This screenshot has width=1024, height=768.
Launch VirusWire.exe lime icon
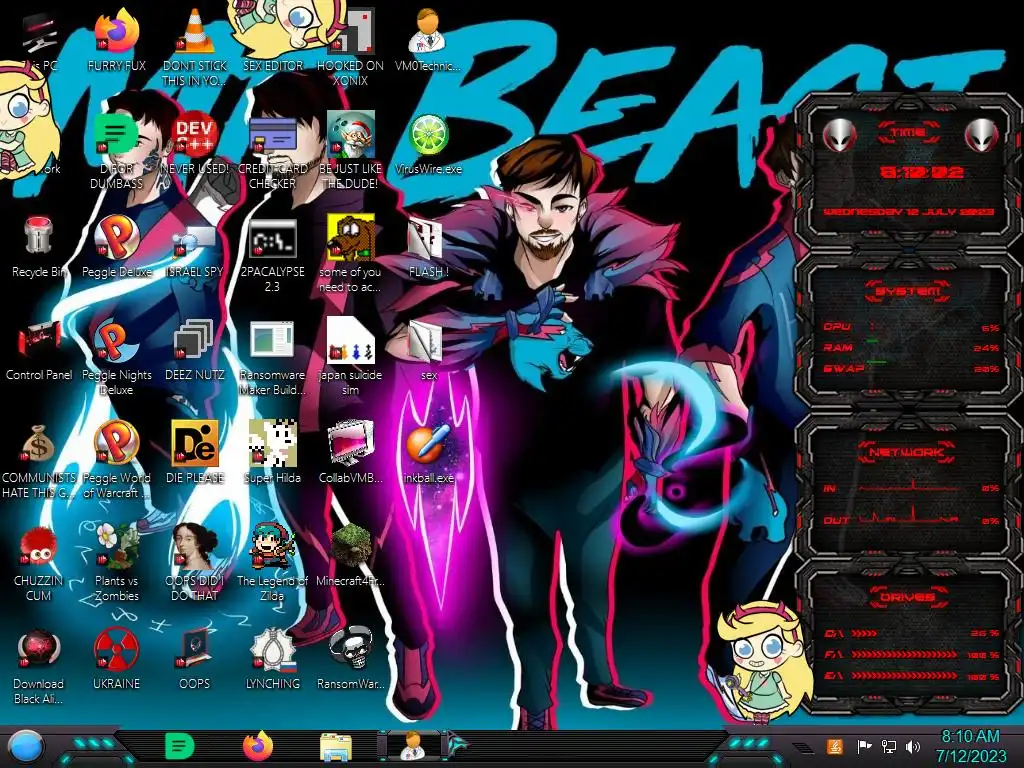[x=428, y=144]
